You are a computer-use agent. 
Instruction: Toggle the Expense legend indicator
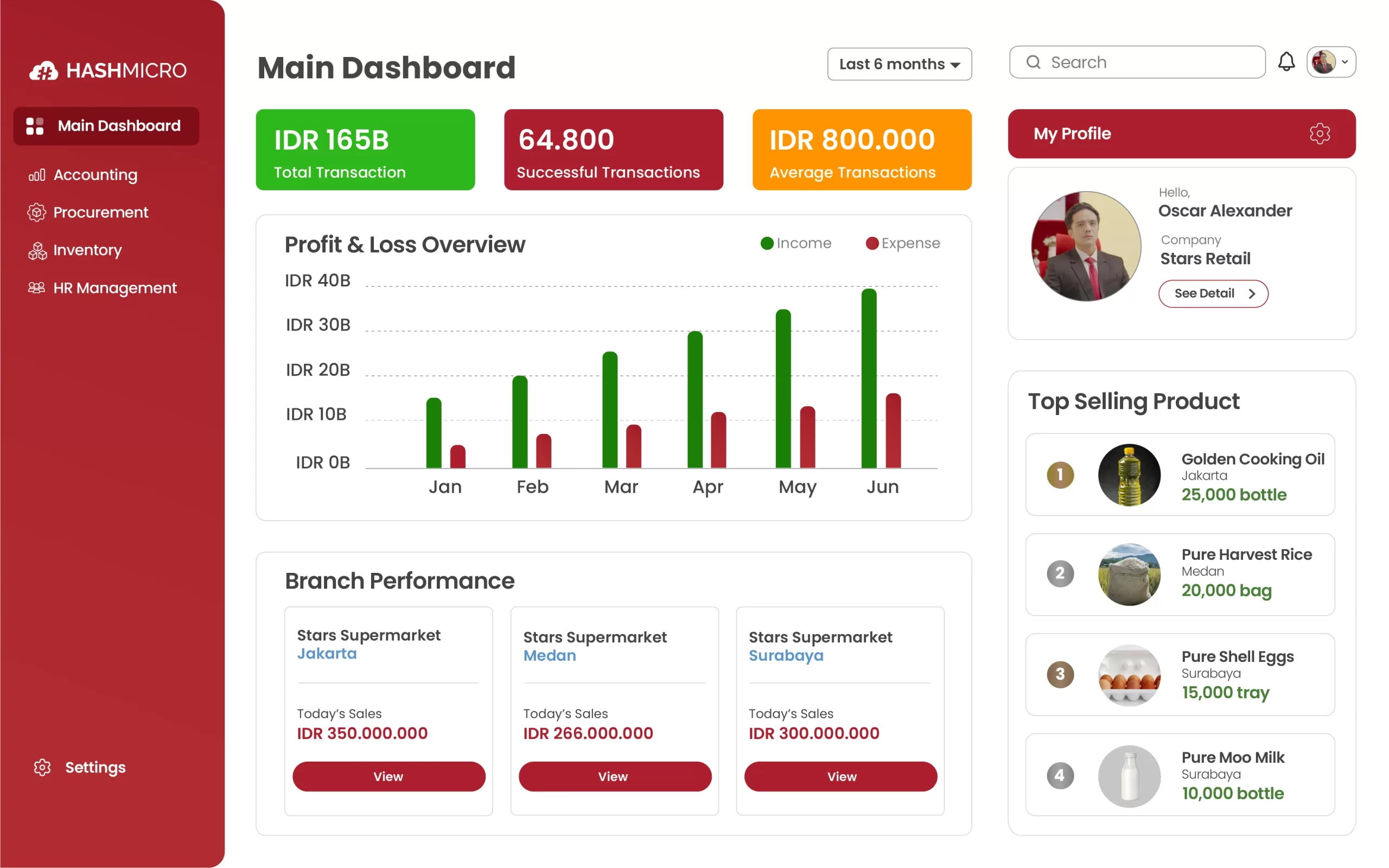point(872,243)
